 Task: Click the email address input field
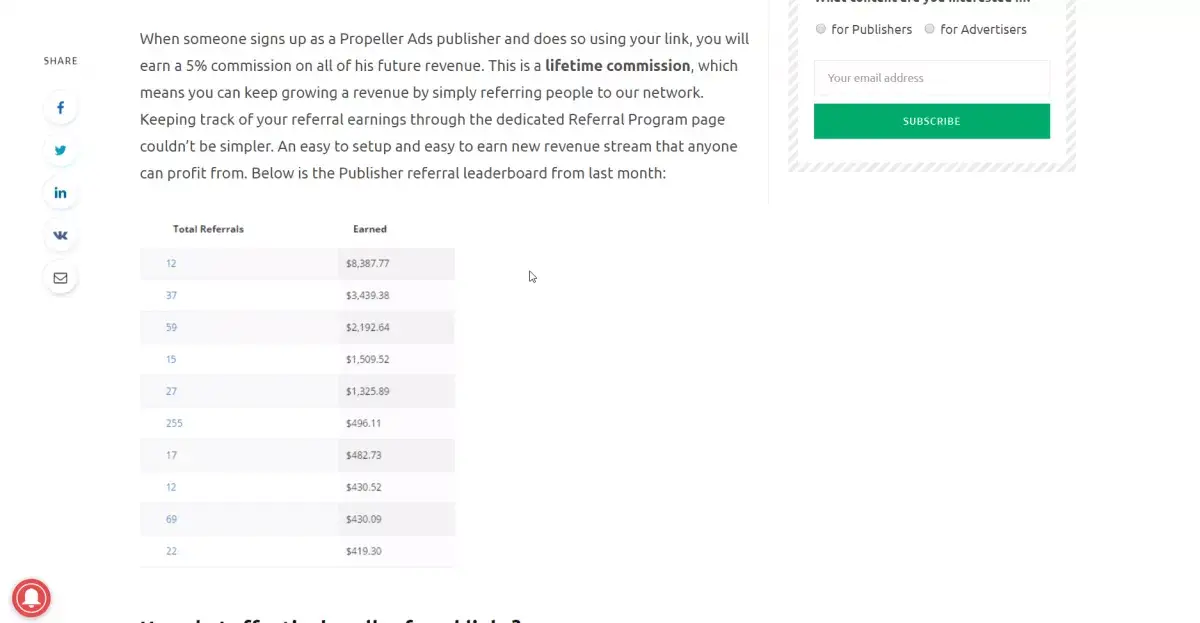(932, 78)
